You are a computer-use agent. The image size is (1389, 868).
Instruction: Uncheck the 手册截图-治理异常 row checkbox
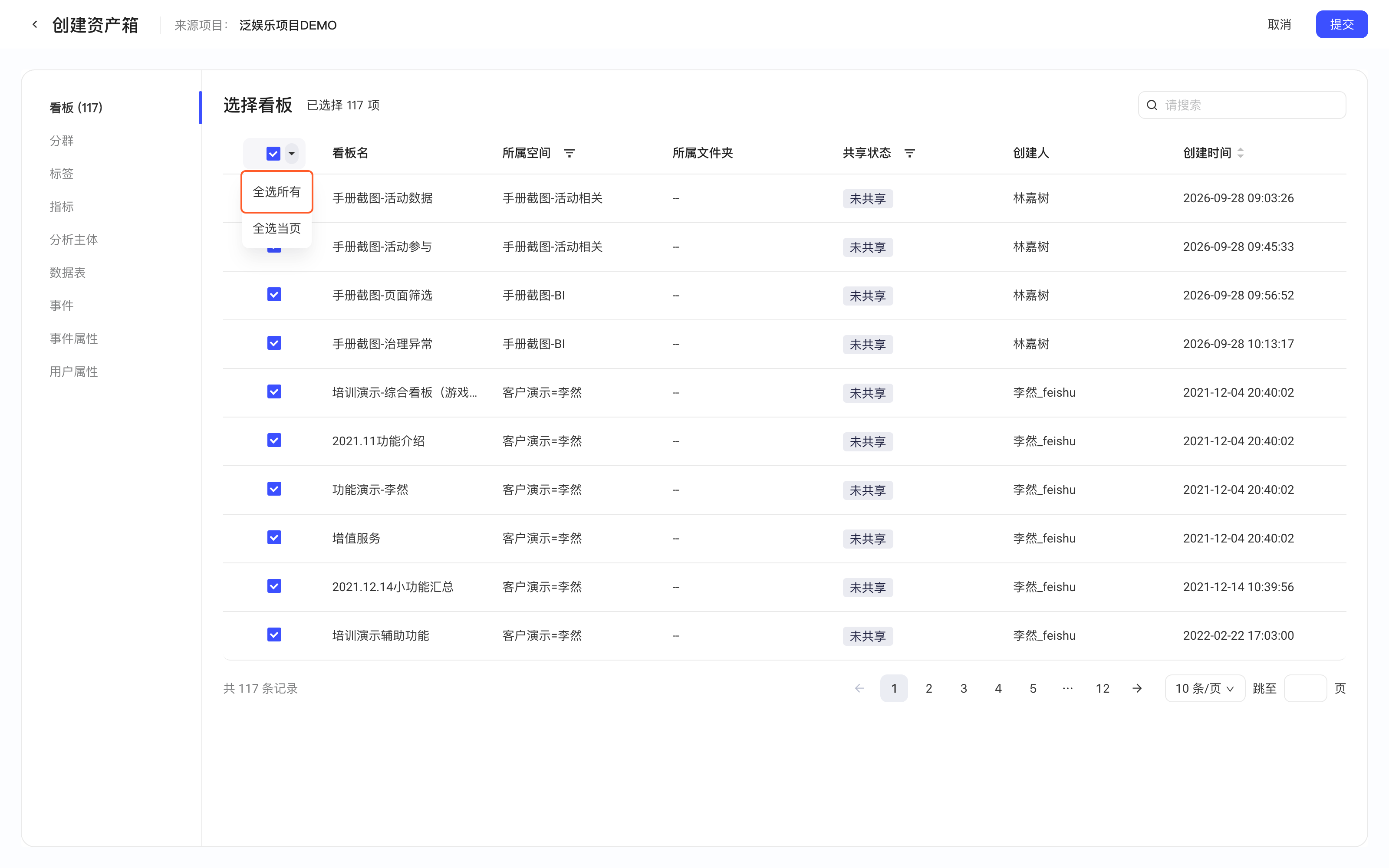tap(274, 343)
